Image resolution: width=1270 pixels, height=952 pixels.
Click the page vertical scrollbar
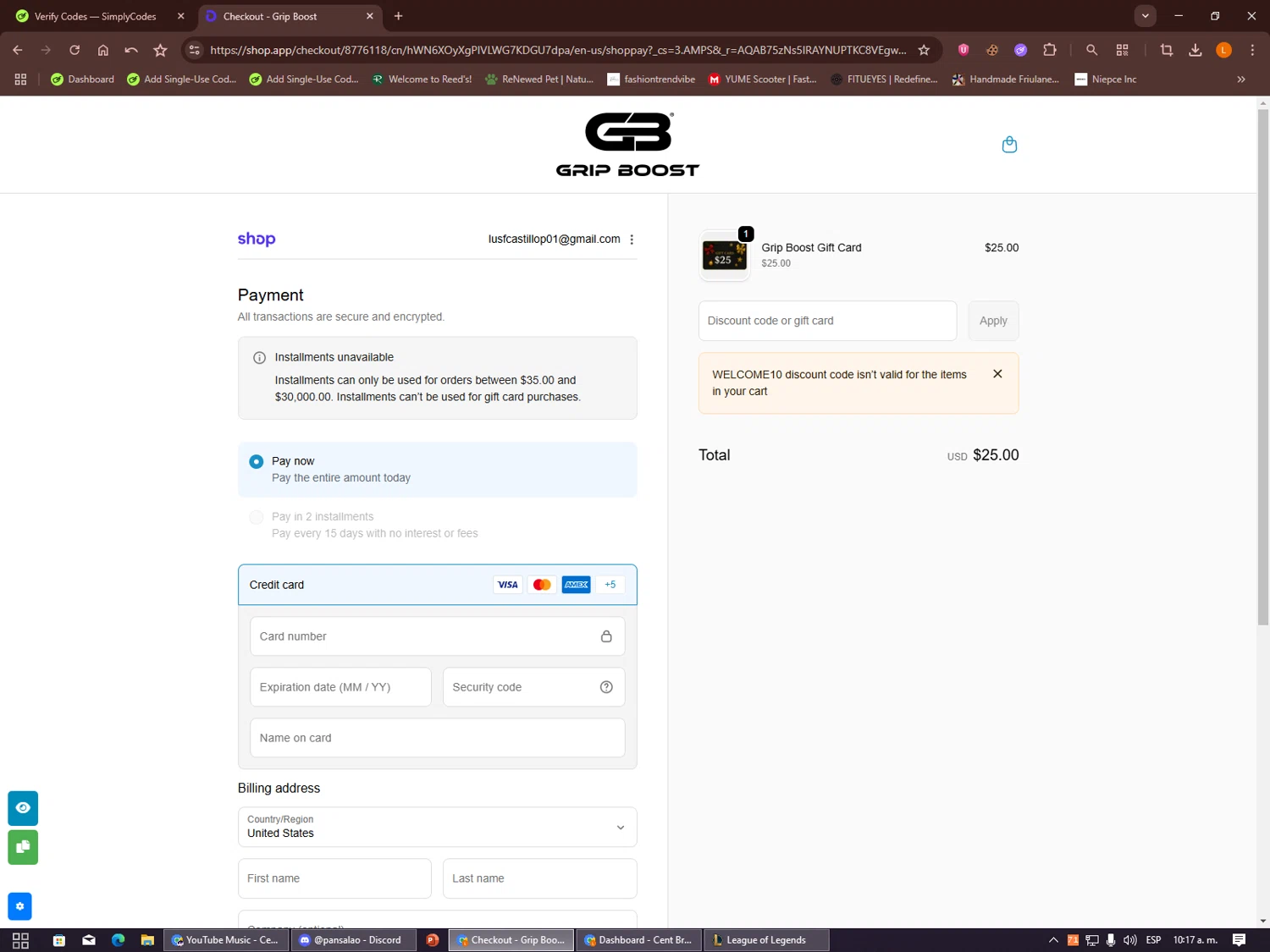pos(1262,368)
